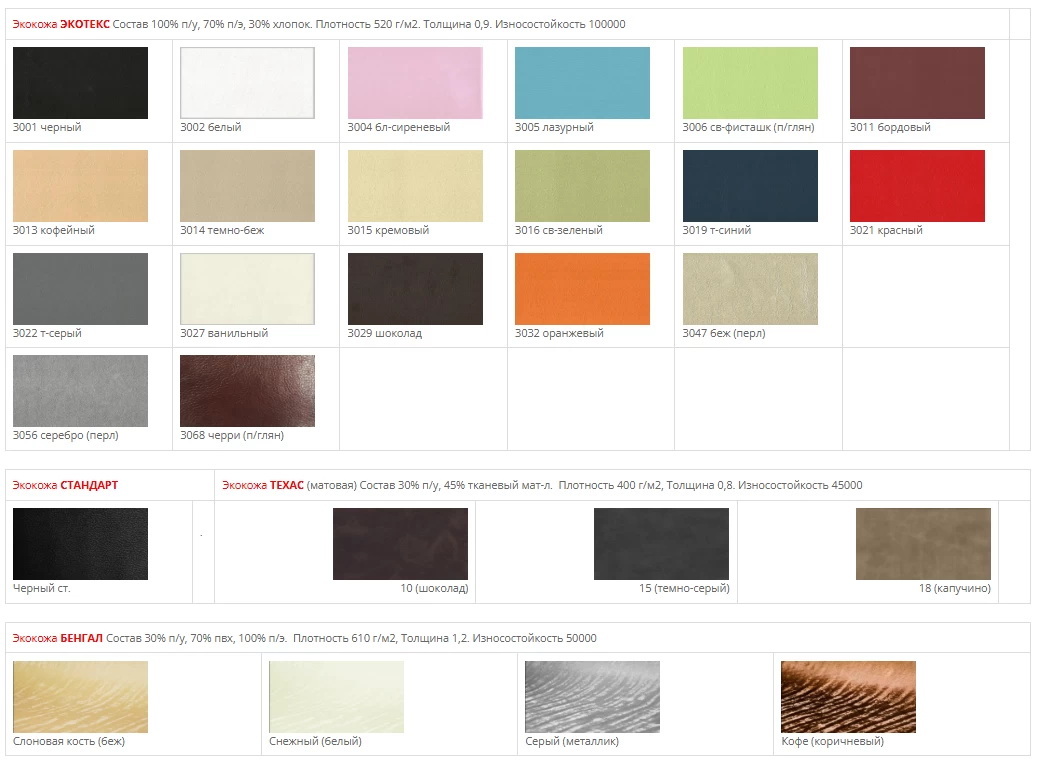The width and height of the screenshot is (1039, 765).
Task: Choose the 3004 бл-сиреневый pink swatch
Action: [x=415, y=83]
